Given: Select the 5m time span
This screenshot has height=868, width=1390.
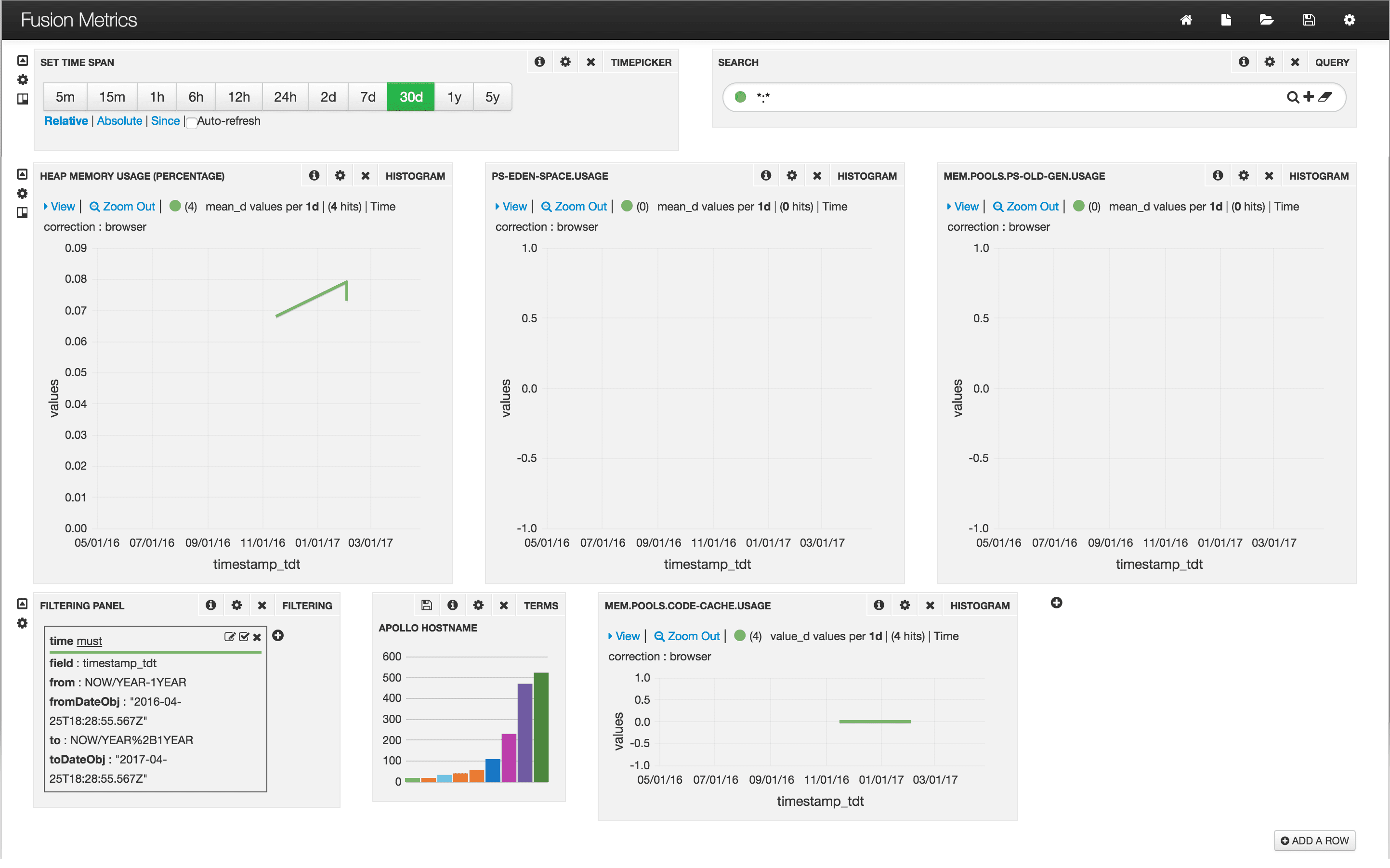Looking at the screenshot, I should (65, 97).
